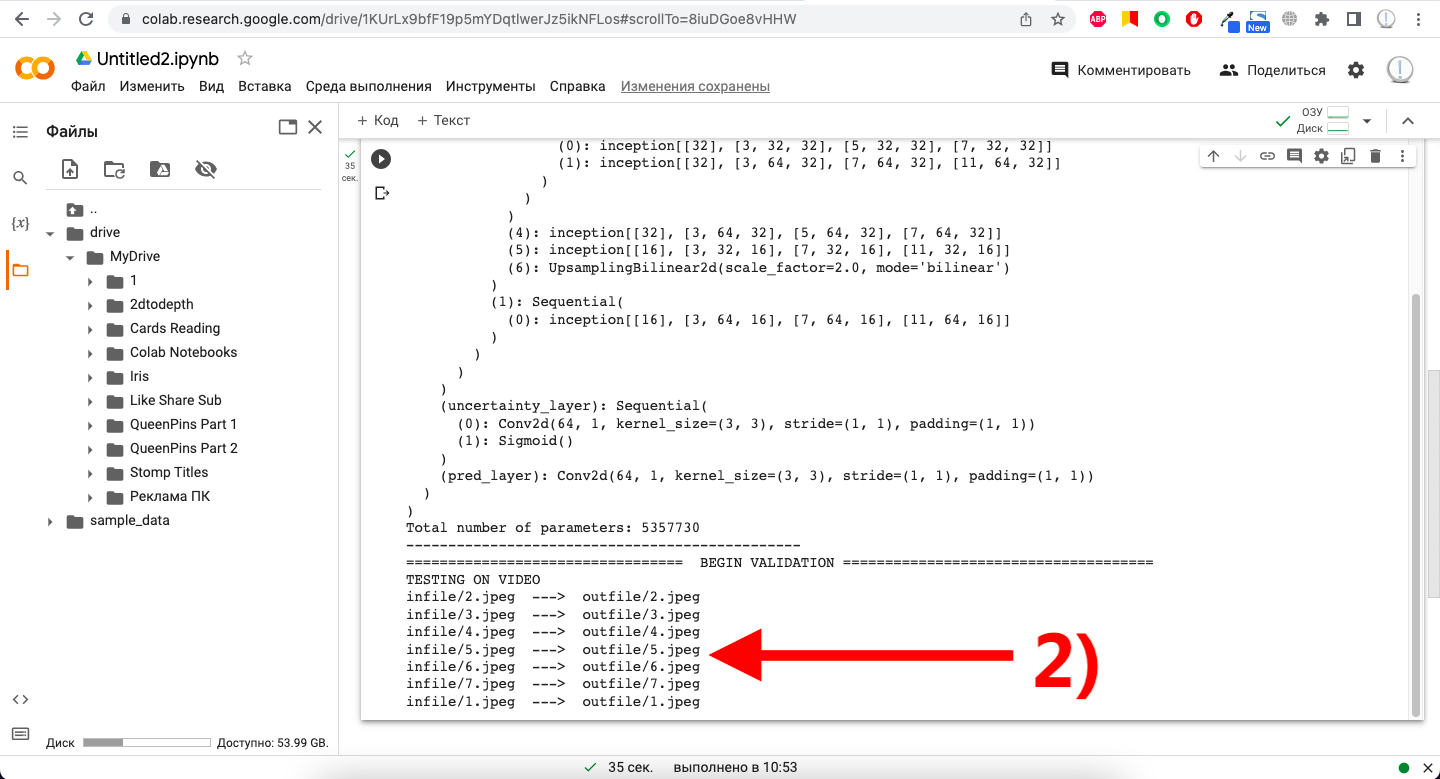Expand the Реклама ПК folder
The image size is (1440, 779).
[x=90, y=497]
